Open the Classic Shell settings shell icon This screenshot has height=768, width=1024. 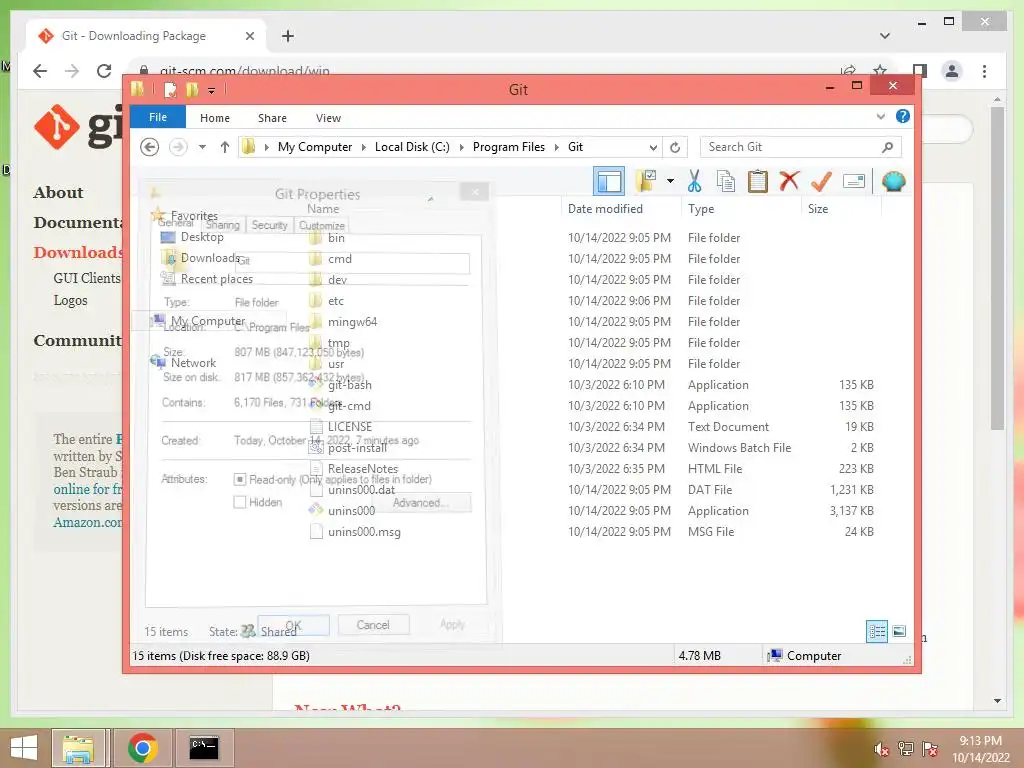(x=893, y=181)
